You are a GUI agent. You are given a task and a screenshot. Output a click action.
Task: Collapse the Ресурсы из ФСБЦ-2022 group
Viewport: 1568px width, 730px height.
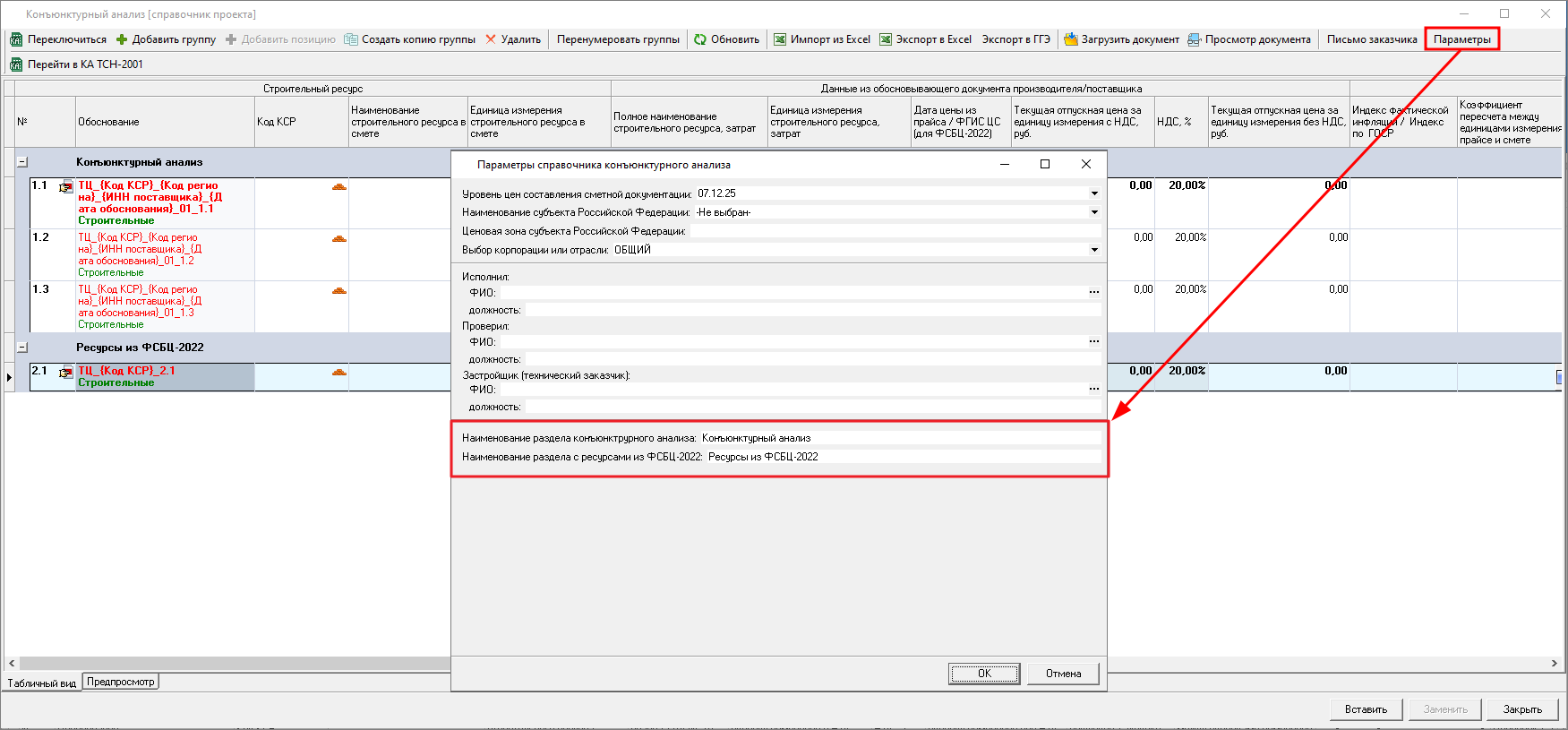(22, 348)
